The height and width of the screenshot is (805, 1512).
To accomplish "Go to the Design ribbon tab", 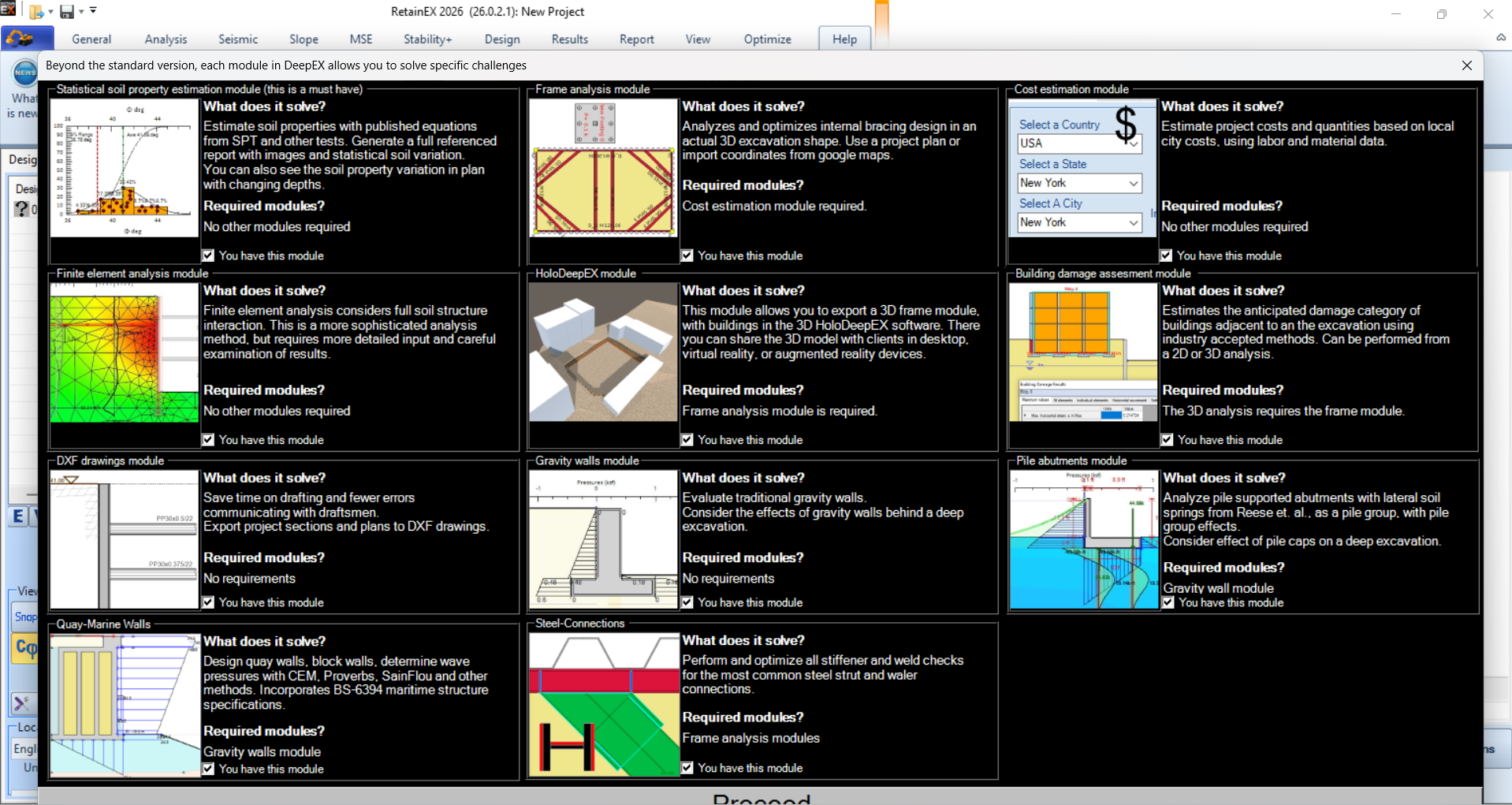I will (502, 39).
